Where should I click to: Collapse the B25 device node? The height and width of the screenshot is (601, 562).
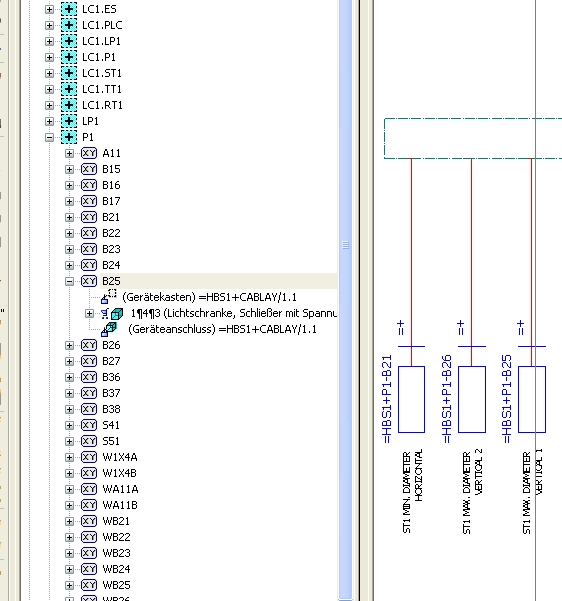[x=69, y=281]
